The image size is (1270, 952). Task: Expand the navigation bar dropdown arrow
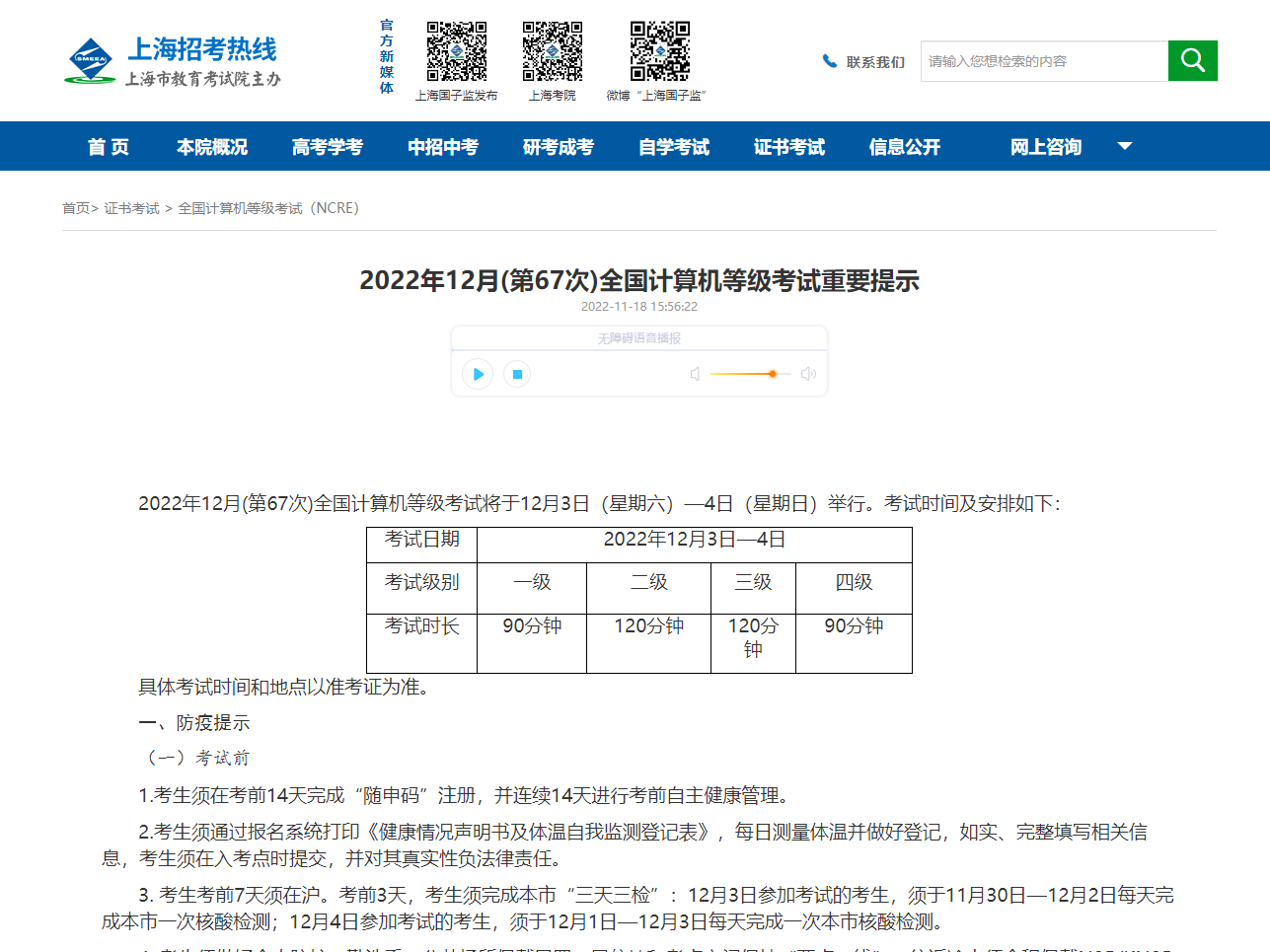pos(1124,146)
